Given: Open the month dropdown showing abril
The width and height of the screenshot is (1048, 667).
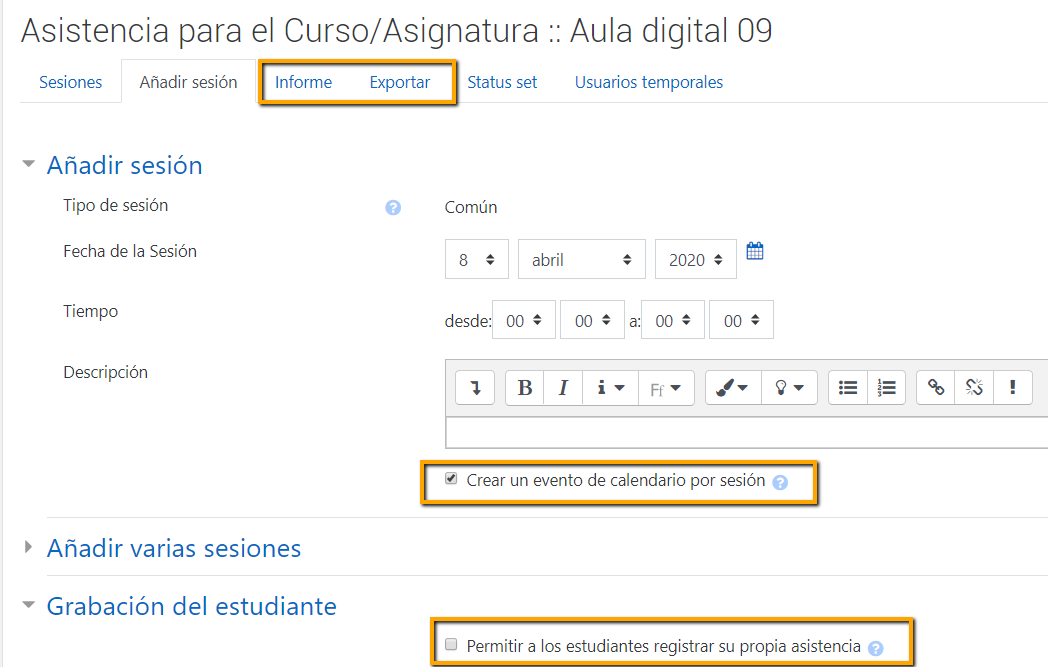Looking at the screenshot, I should pos(581,259).
